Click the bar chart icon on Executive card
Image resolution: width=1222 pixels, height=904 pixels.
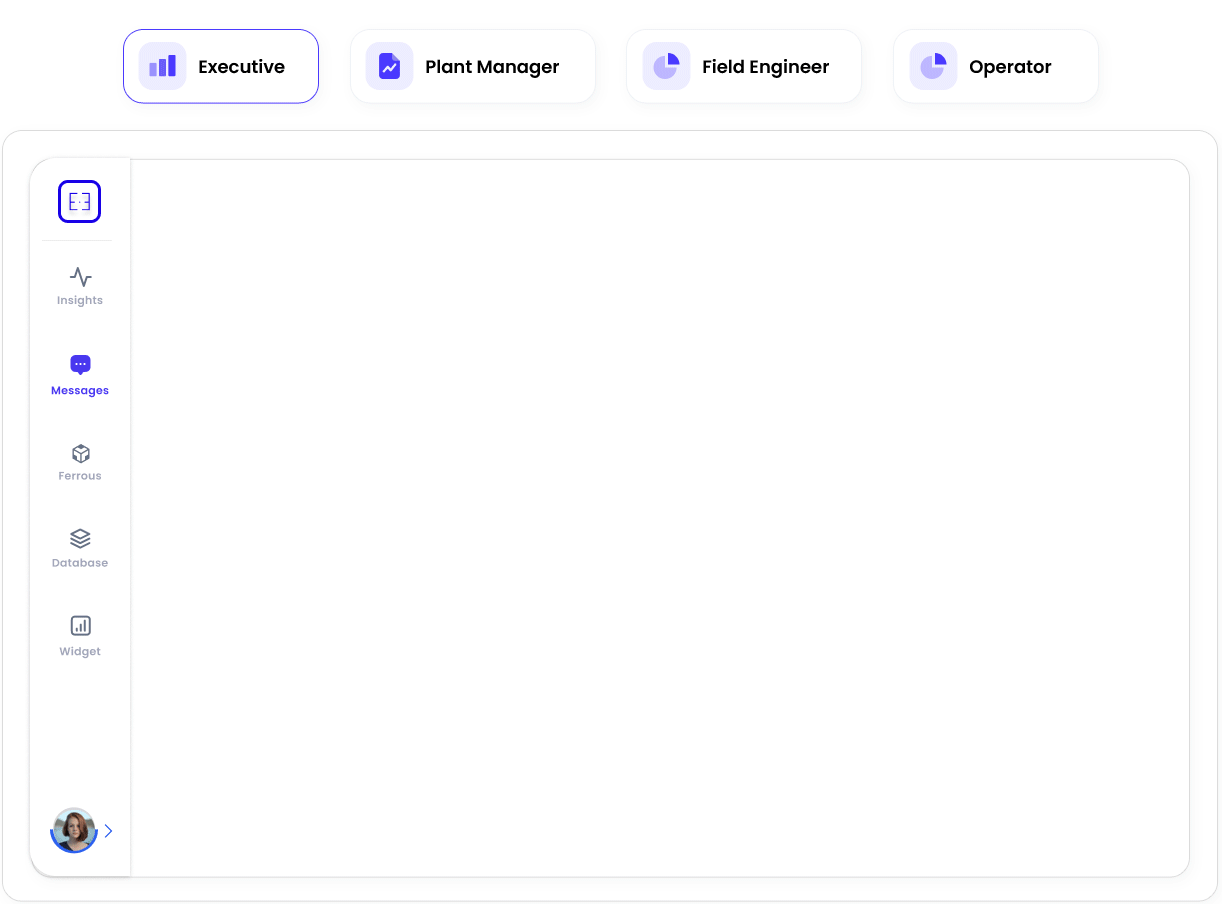(161, 66)
